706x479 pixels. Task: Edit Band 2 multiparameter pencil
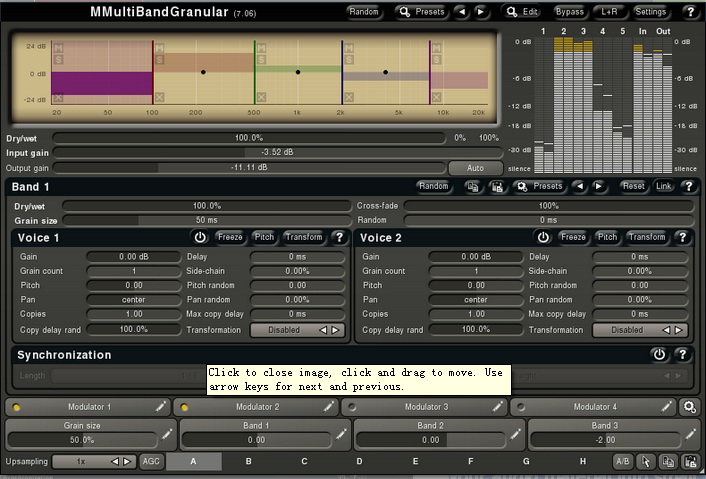pos(516,434)
